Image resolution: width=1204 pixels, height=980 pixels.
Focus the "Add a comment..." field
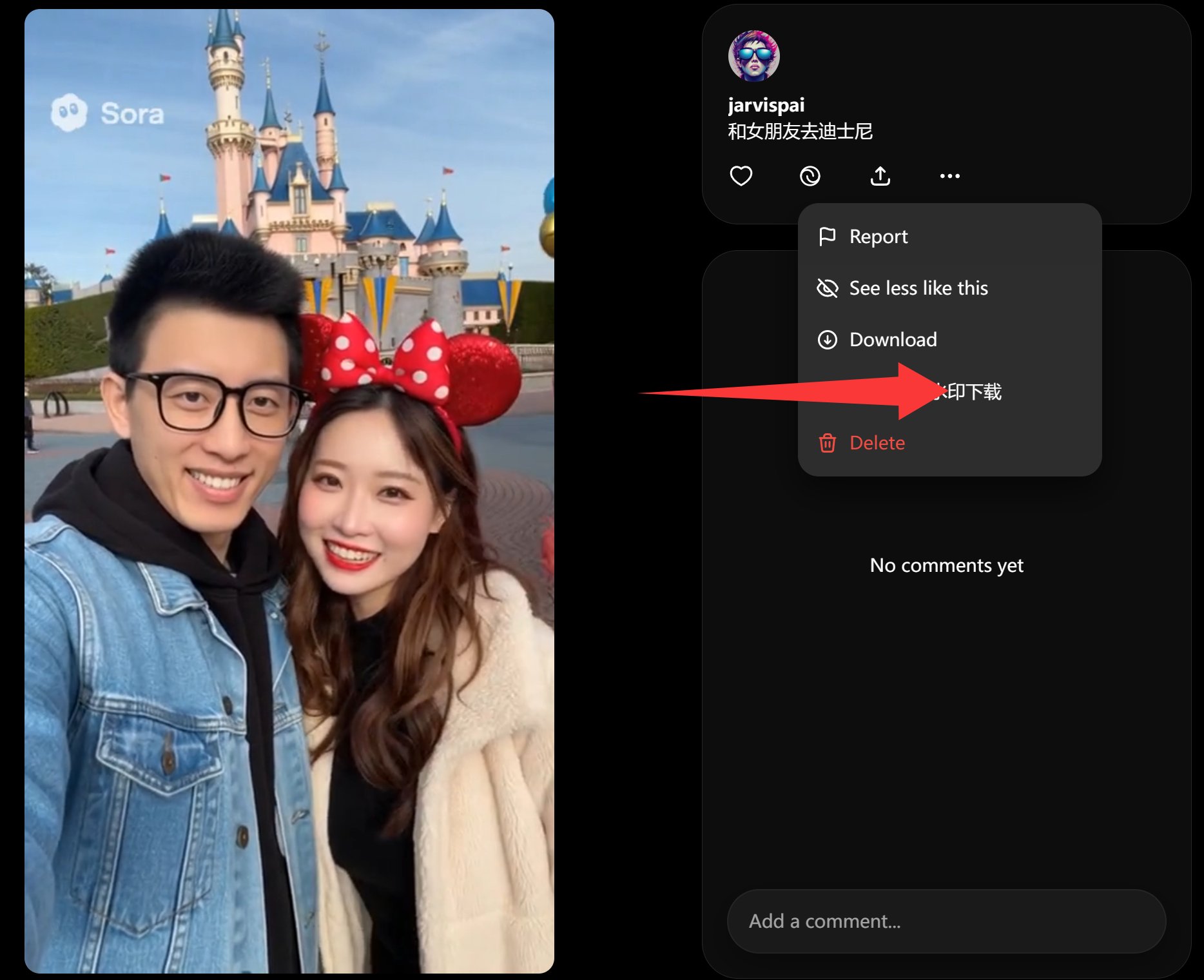946,921
